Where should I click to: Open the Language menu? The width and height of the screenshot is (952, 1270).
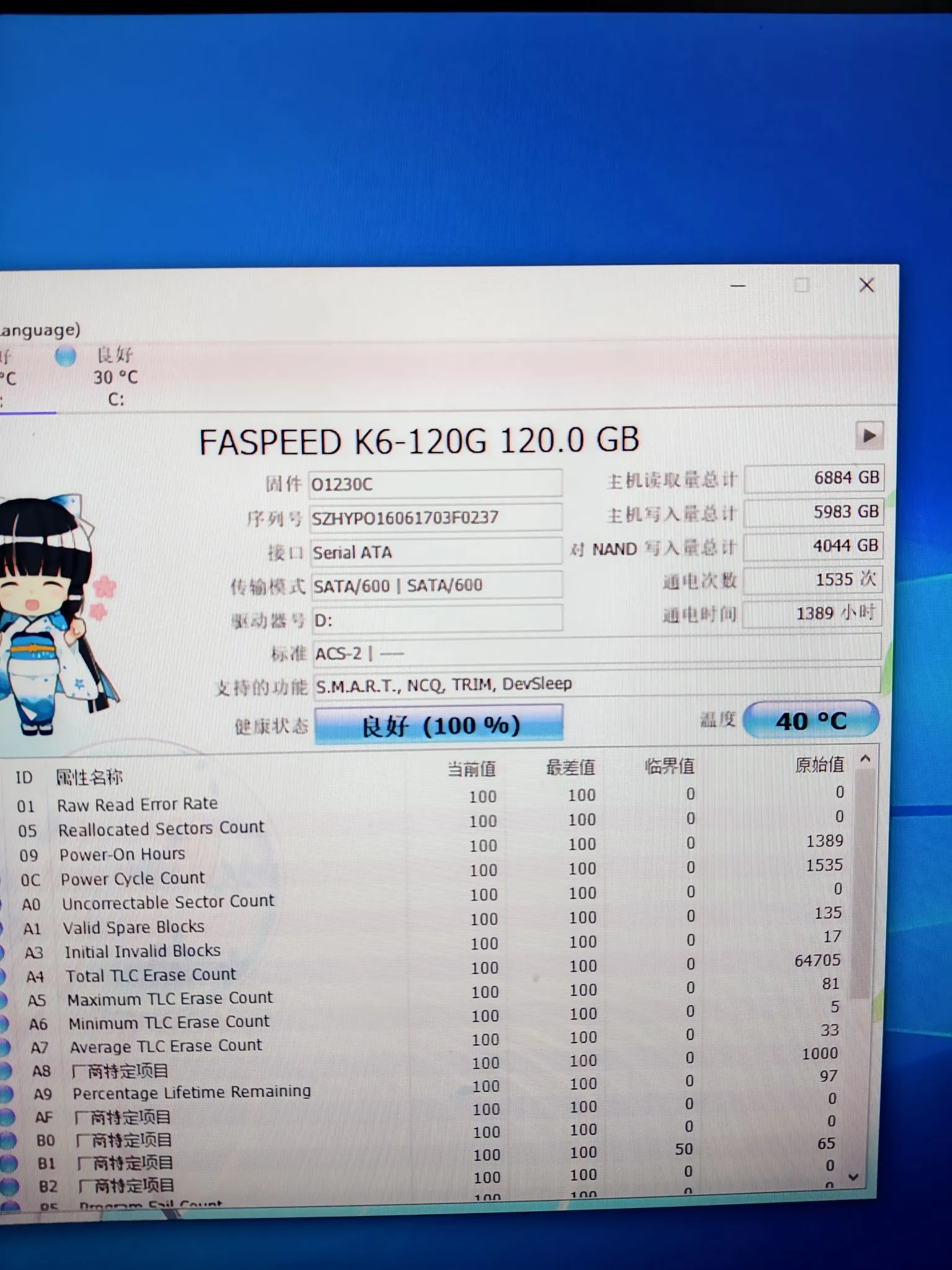tap(38, 330)
